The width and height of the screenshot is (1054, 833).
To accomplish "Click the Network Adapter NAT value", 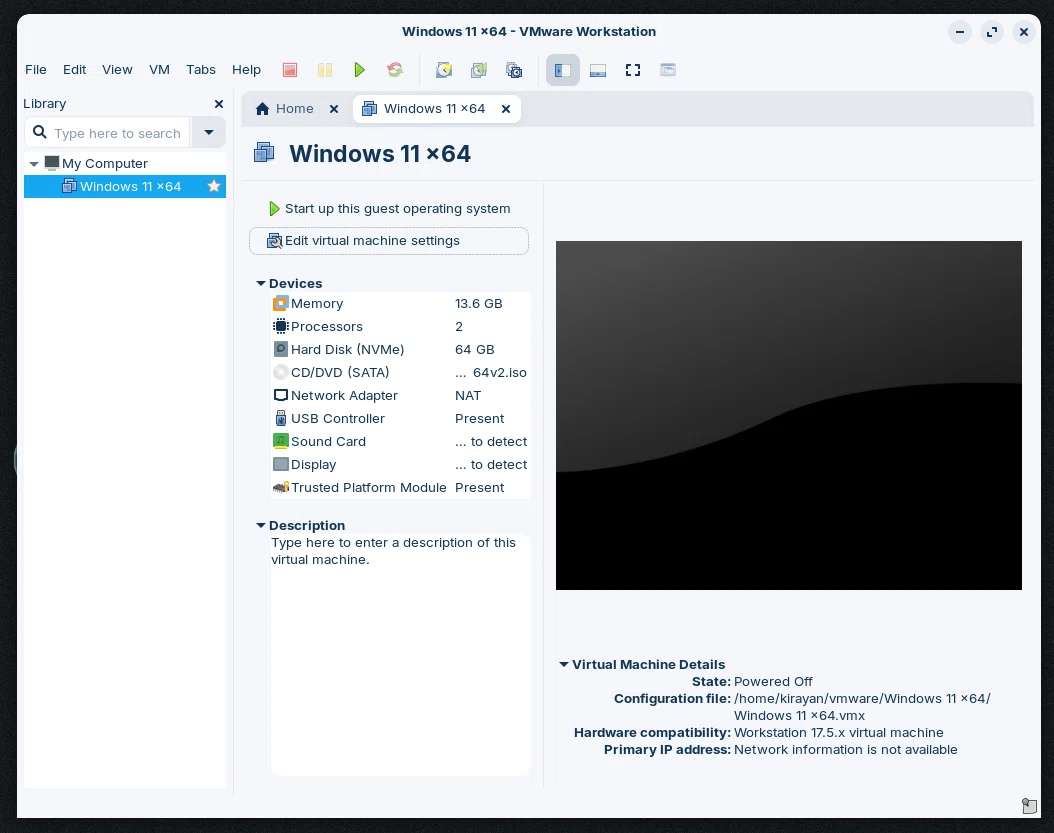I will (468, 395).
